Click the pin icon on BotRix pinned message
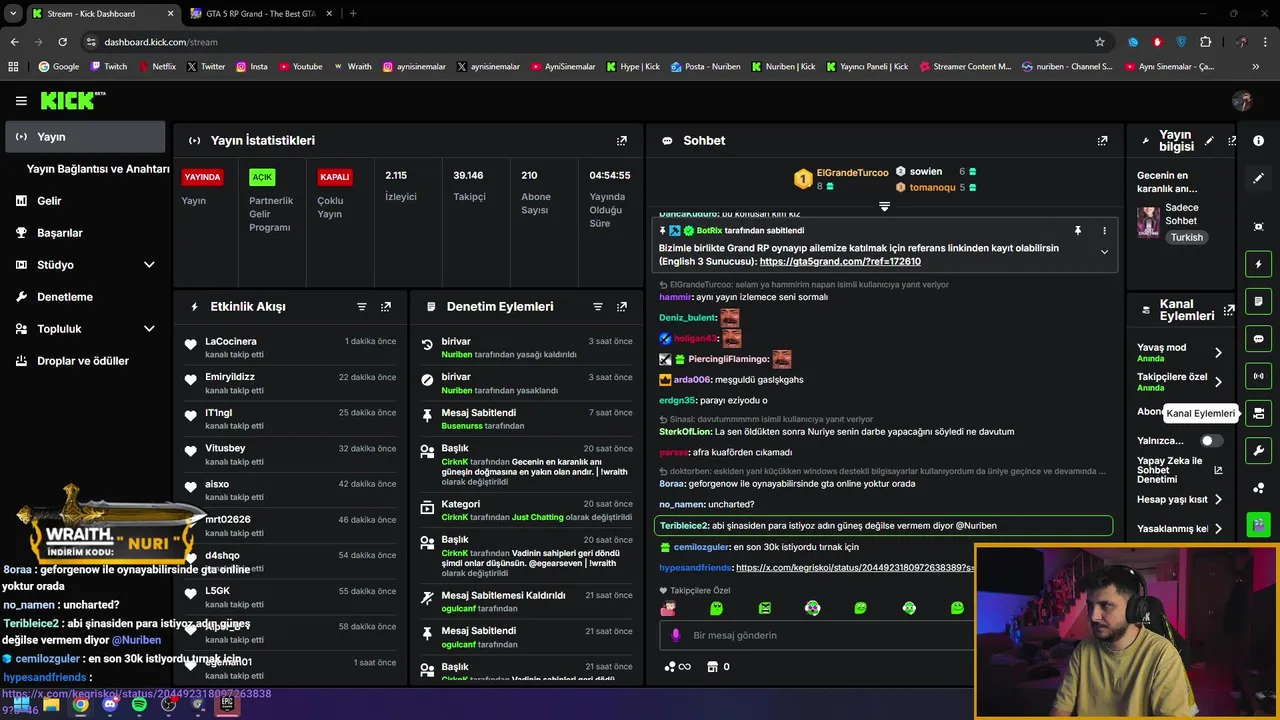The height and width of the screenshot is (720, 1280). pyautogui.click(x=1078, y=231)
